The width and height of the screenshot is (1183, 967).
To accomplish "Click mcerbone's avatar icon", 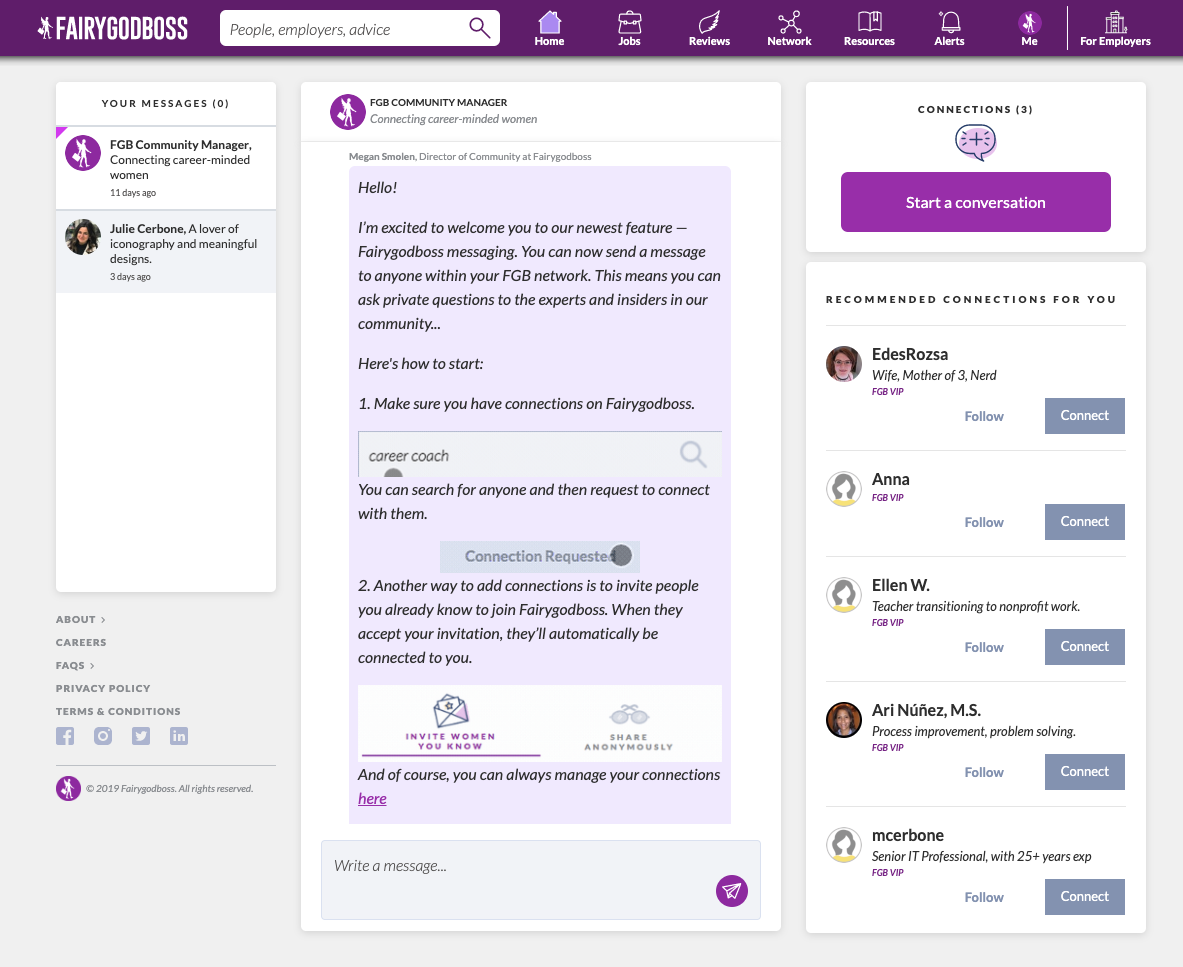I will click(x=843, y=845).
